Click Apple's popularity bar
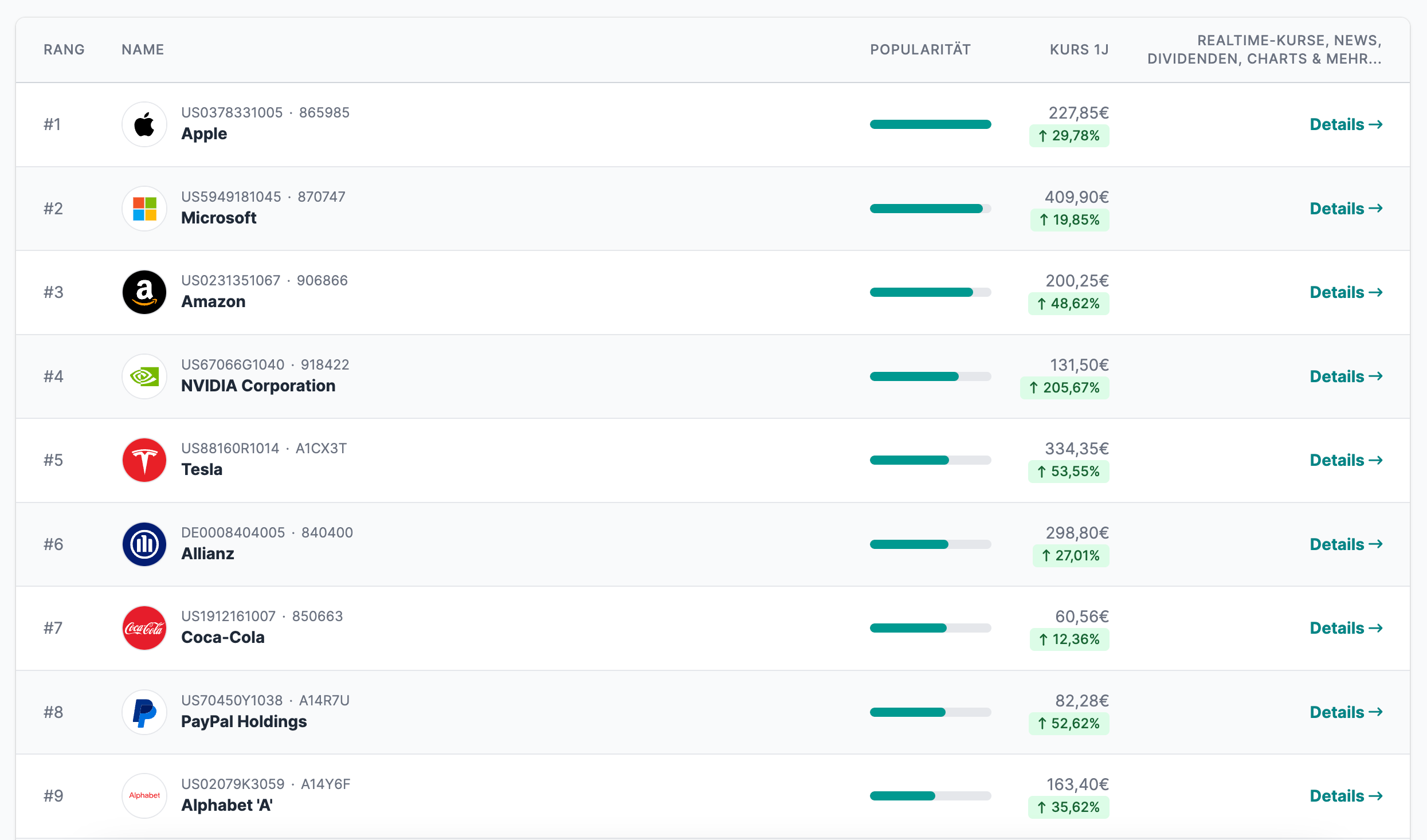Screen dimensions: 1427x840 point(930,124)
